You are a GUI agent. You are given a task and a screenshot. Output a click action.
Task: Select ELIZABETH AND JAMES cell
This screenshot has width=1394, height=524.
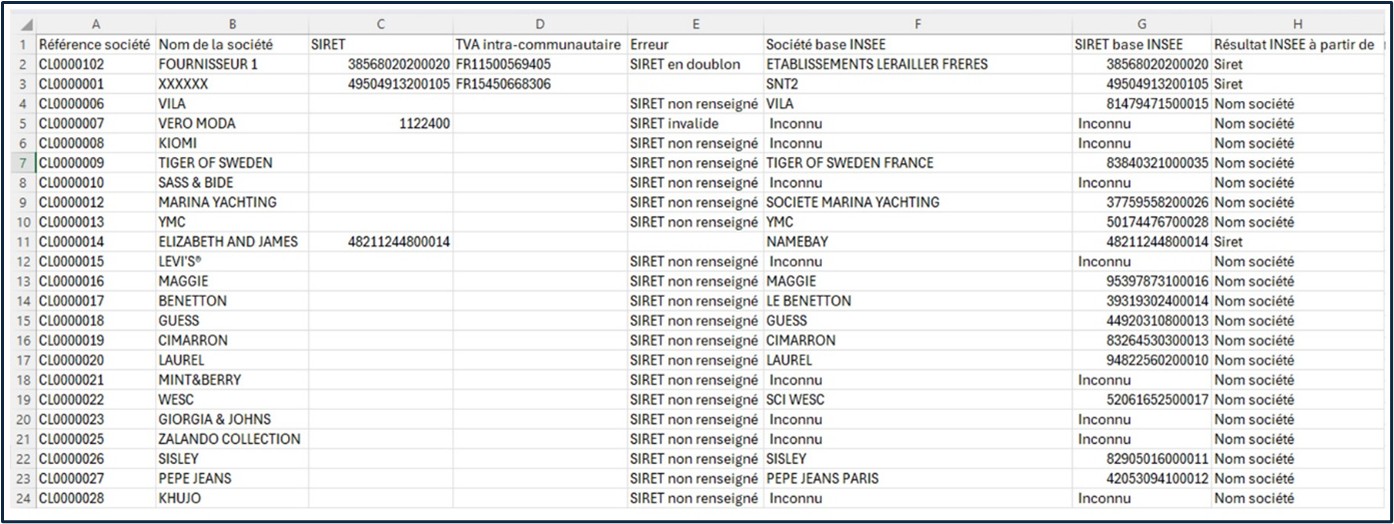pos(232,242)
